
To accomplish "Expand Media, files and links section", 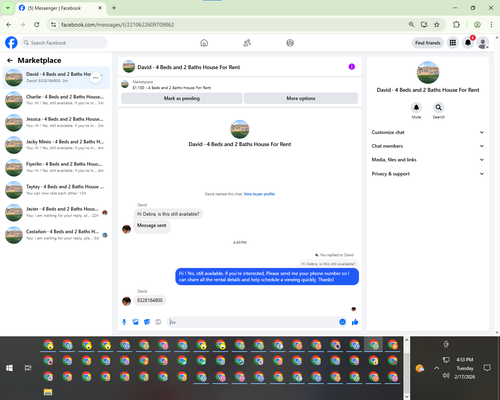I will [428, 160].
